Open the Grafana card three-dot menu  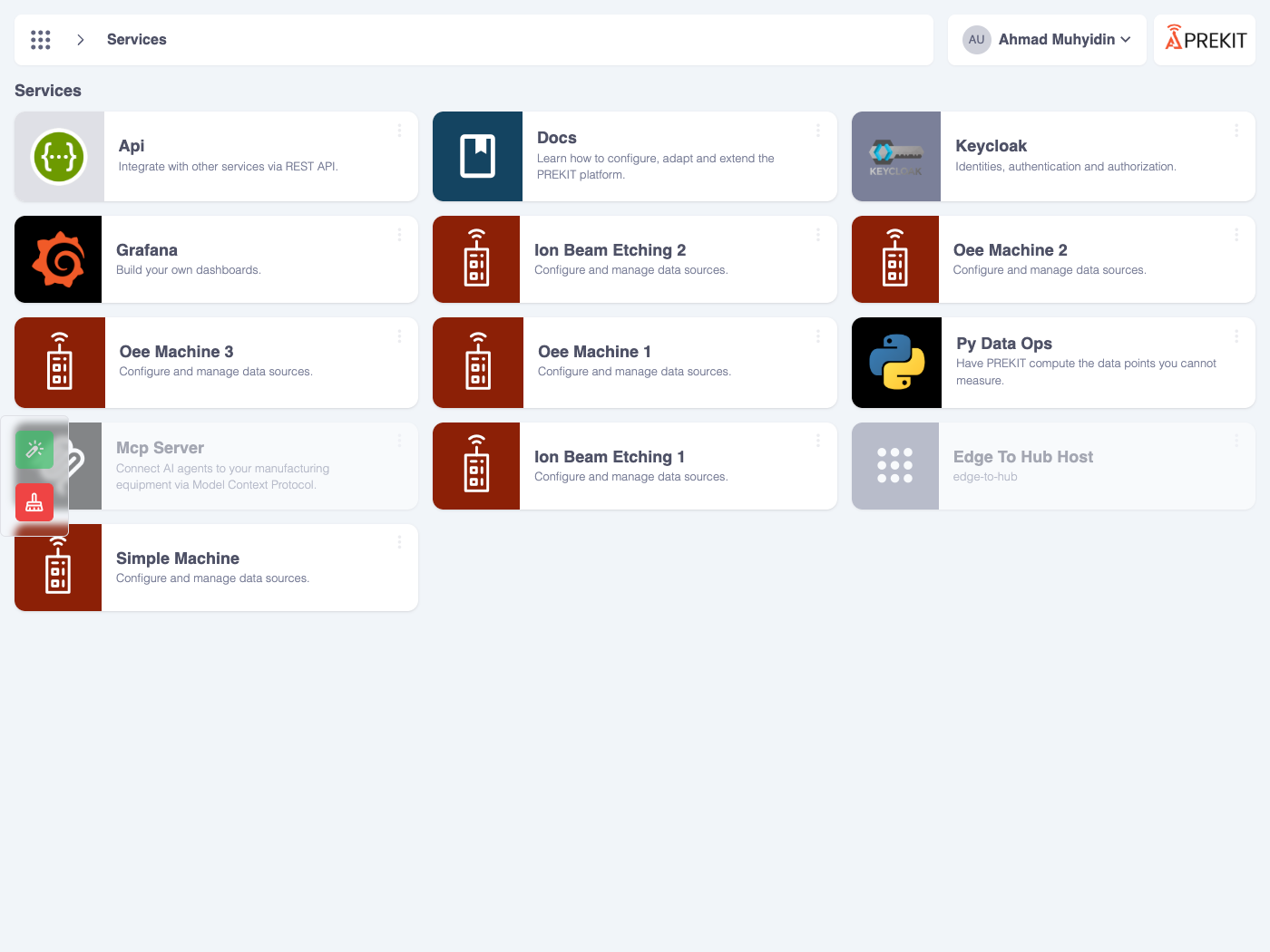(399, 235)
